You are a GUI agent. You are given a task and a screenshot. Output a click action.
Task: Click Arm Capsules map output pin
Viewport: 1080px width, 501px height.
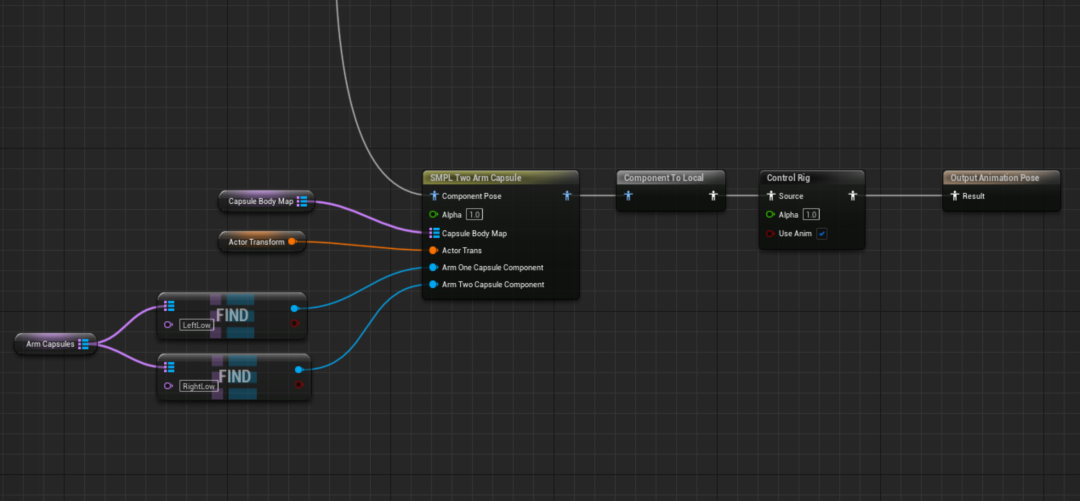[83, 344]
